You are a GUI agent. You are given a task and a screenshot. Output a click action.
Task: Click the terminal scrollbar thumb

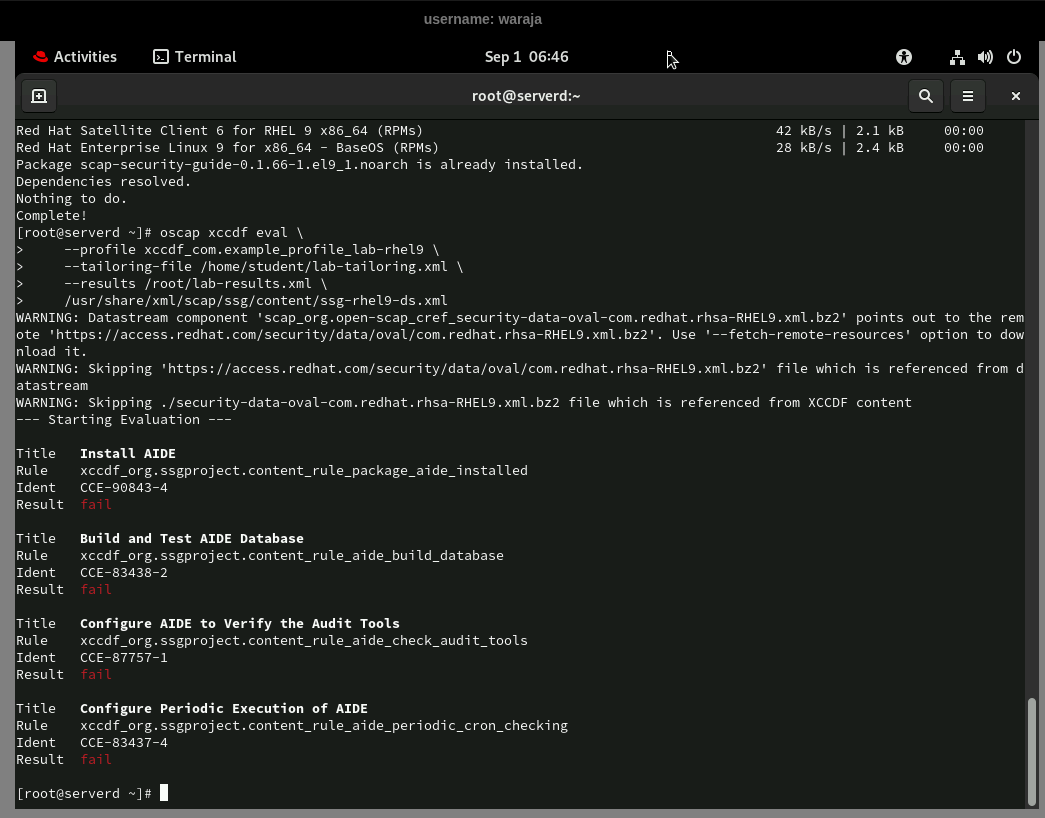(1032, 752)
